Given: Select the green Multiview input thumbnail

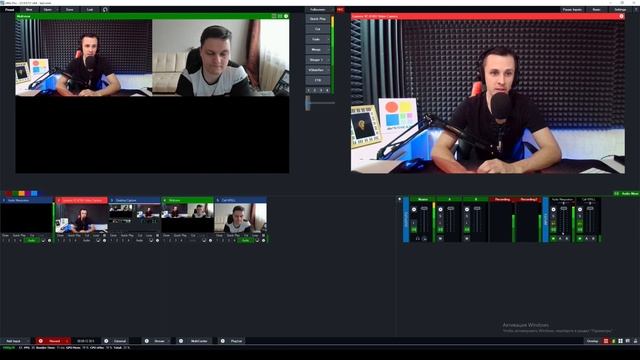Looking at the screenshot, I should click(x=187, y=218).
